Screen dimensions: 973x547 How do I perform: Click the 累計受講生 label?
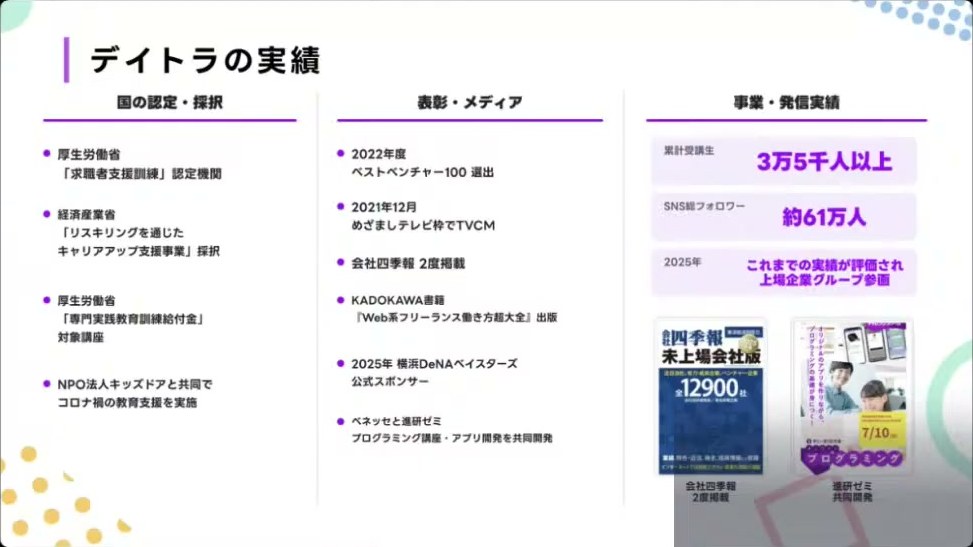tap(689, 150)
